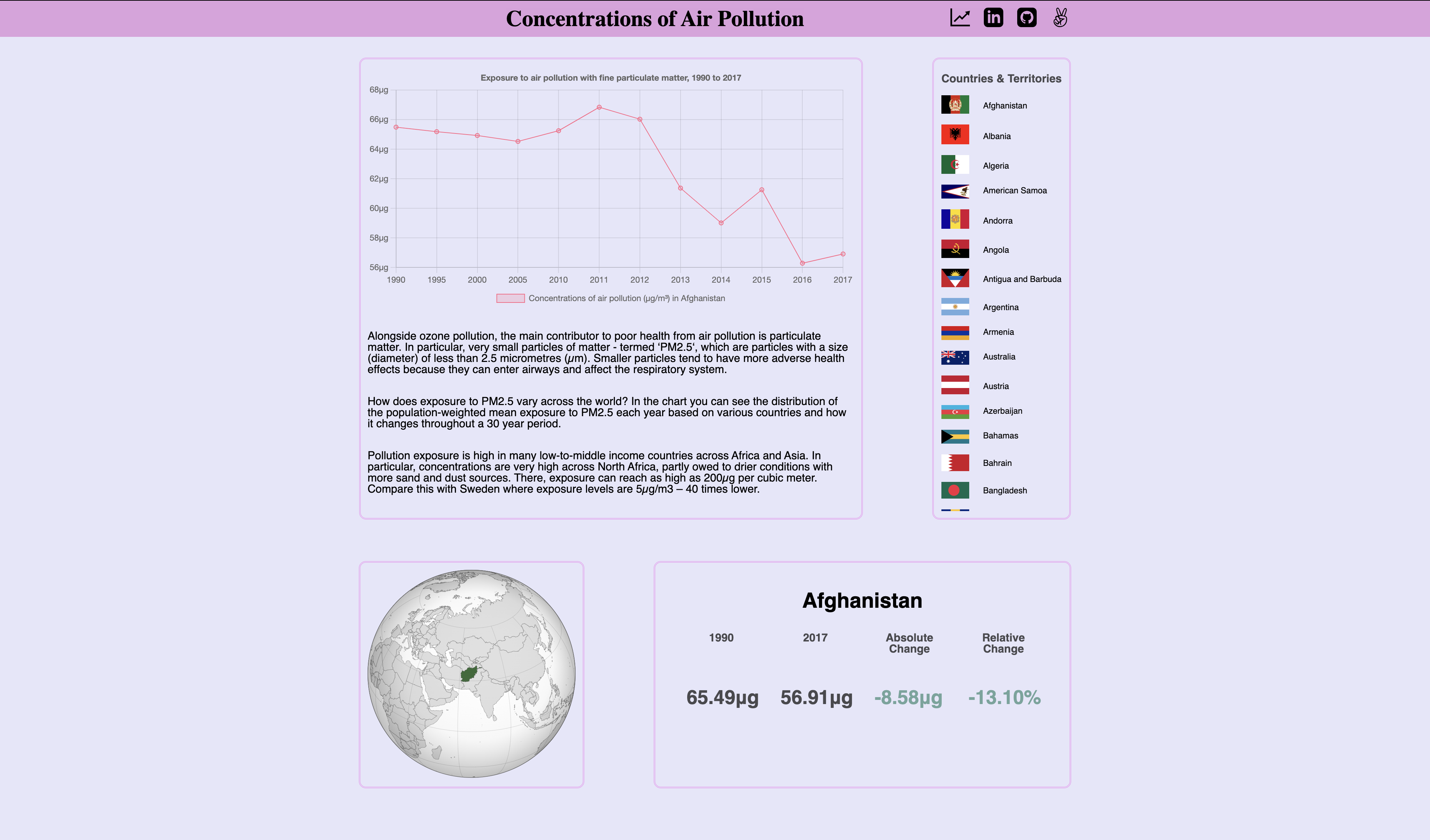Click the peace hand icon
The height and width of the screenshot is (840, 1430).
coord(1059,18)
